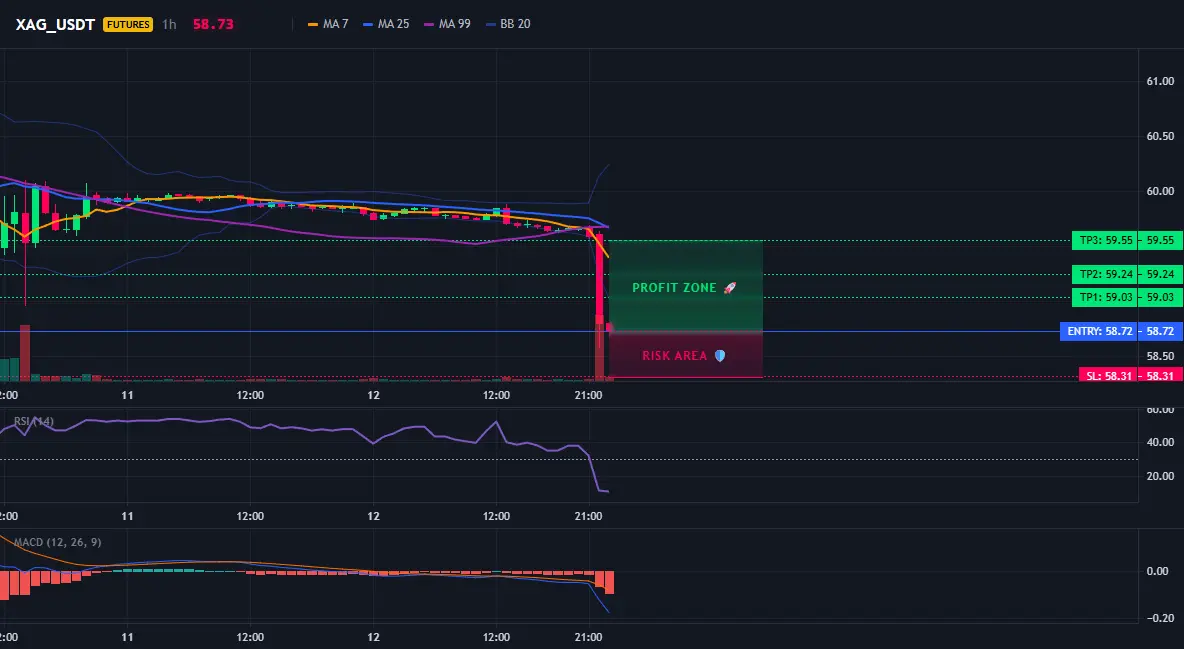Screen dimensions: 1184x649
Task: Toggle the MA 99 legend entry
Action: [x=448, y=24]
